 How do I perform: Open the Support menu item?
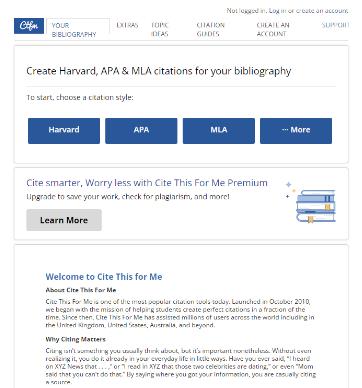[x=335, y=25]
